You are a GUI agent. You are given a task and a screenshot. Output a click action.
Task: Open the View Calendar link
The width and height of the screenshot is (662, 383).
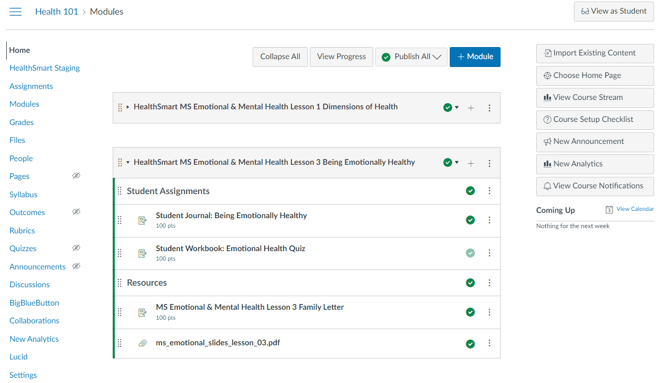pyautogui.click(x=635, y=209)
